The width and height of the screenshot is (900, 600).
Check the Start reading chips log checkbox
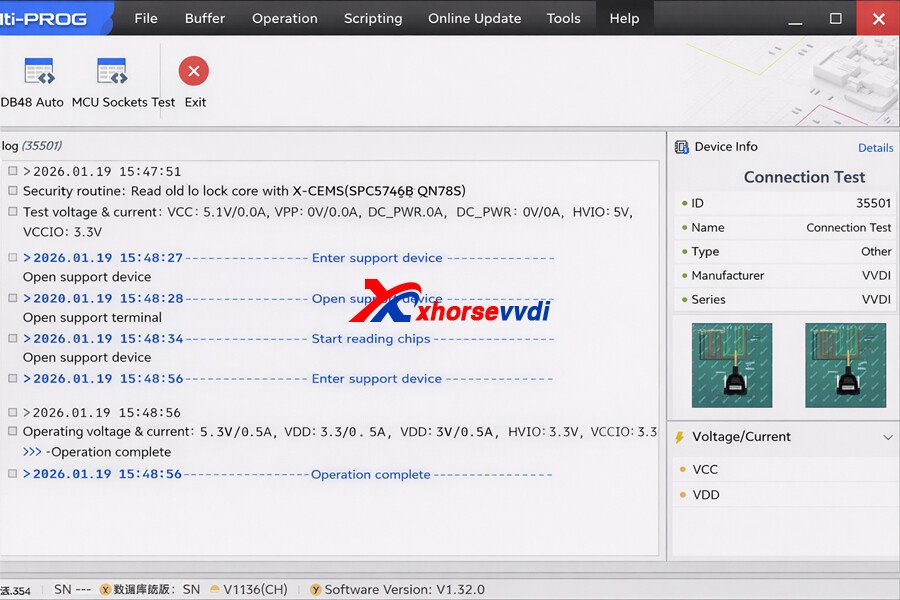coord(12,338)
